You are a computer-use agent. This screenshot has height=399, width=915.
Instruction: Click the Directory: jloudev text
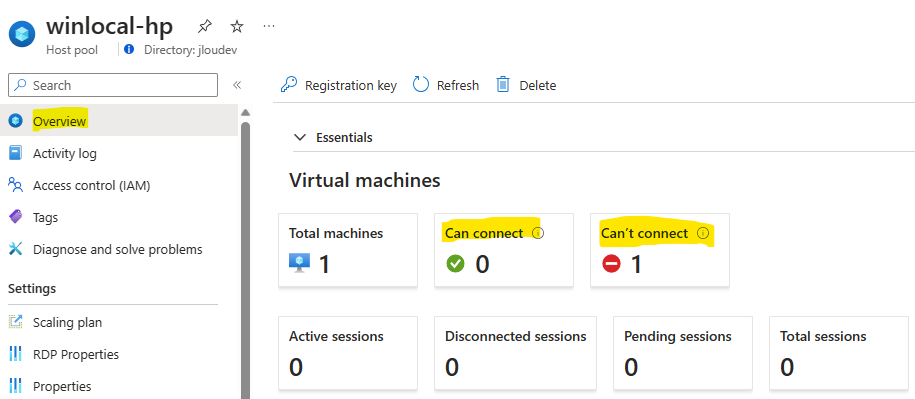[191, 50]
